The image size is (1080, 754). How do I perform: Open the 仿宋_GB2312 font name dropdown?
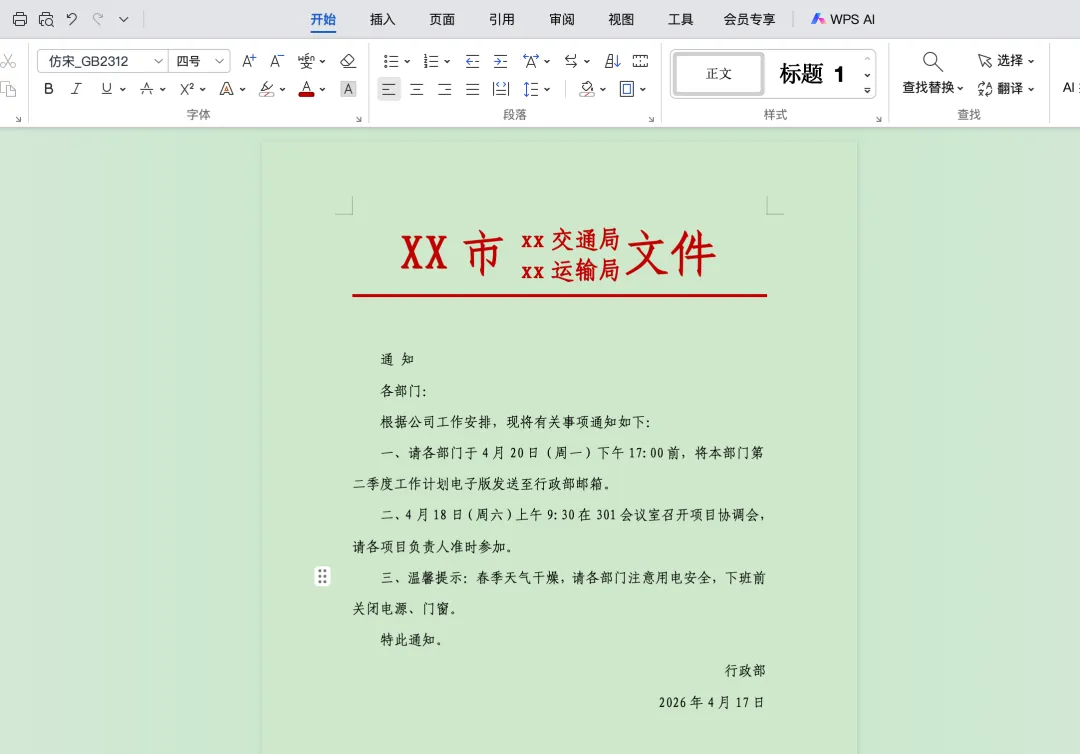[158, 61]
